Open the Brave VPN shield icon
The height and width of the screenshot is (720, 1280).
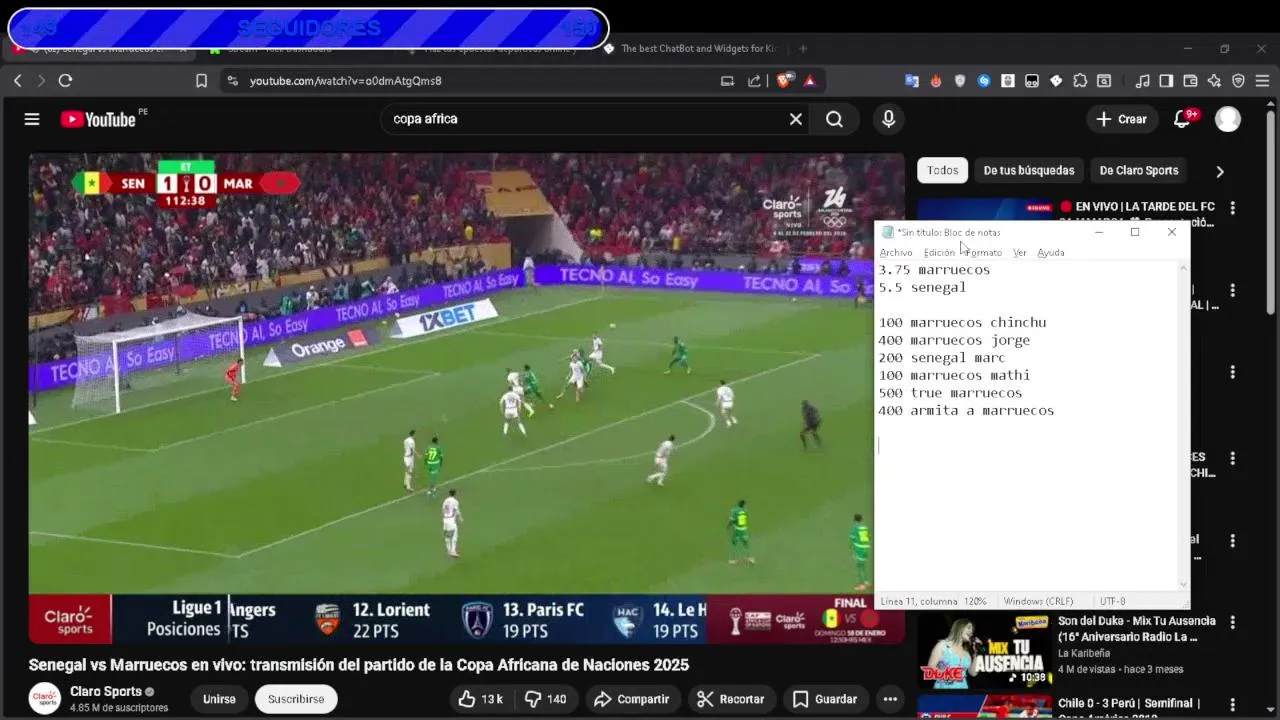pos(1238,81)
